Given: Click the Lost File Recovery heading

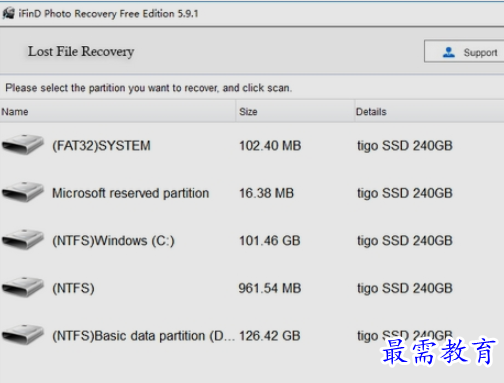Looking at the screenshot, I should click(x=81, y=52).
